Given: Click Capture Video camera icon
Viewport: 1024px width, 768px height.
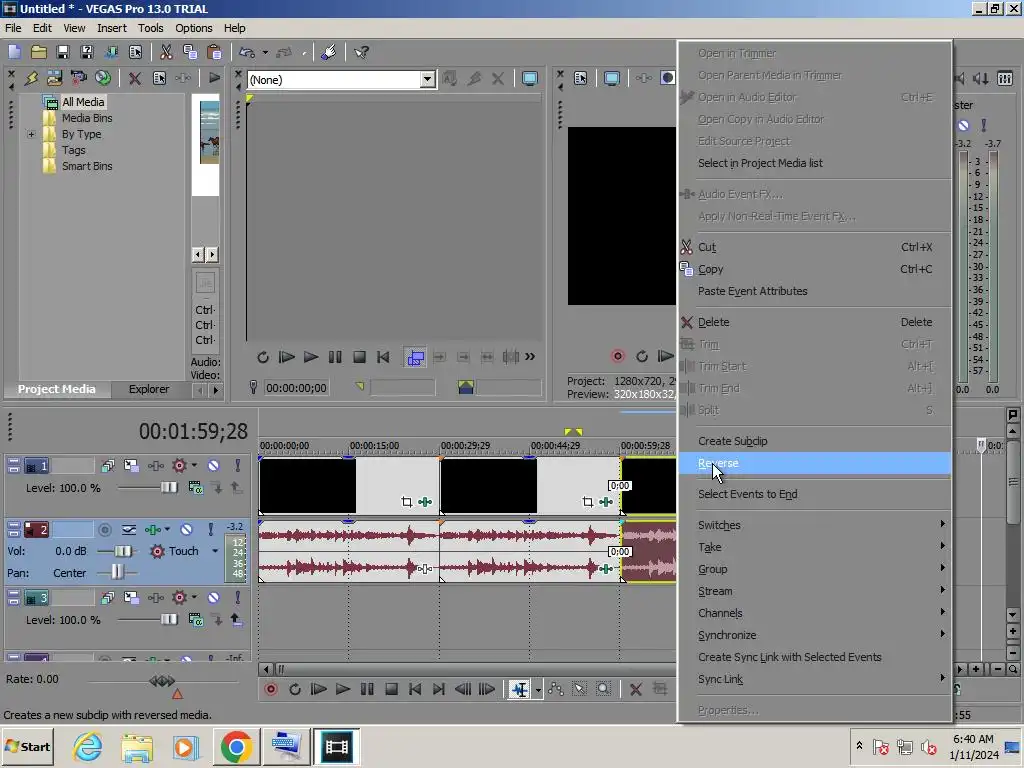Looking at the screenshot, I should pos(78,78).
